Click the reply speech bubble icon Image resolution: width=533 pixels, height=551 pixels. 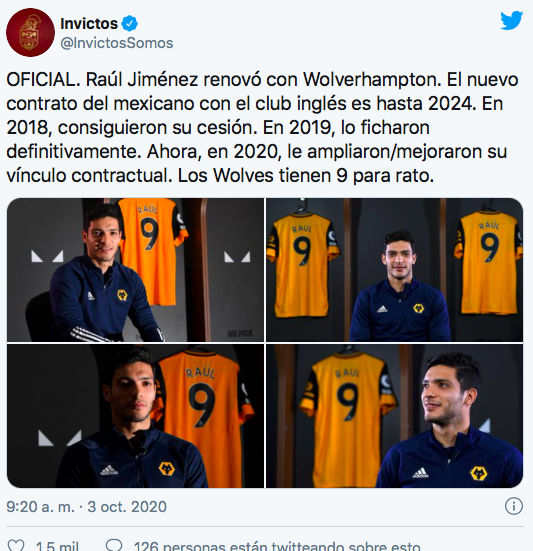(x=114, y=545)
